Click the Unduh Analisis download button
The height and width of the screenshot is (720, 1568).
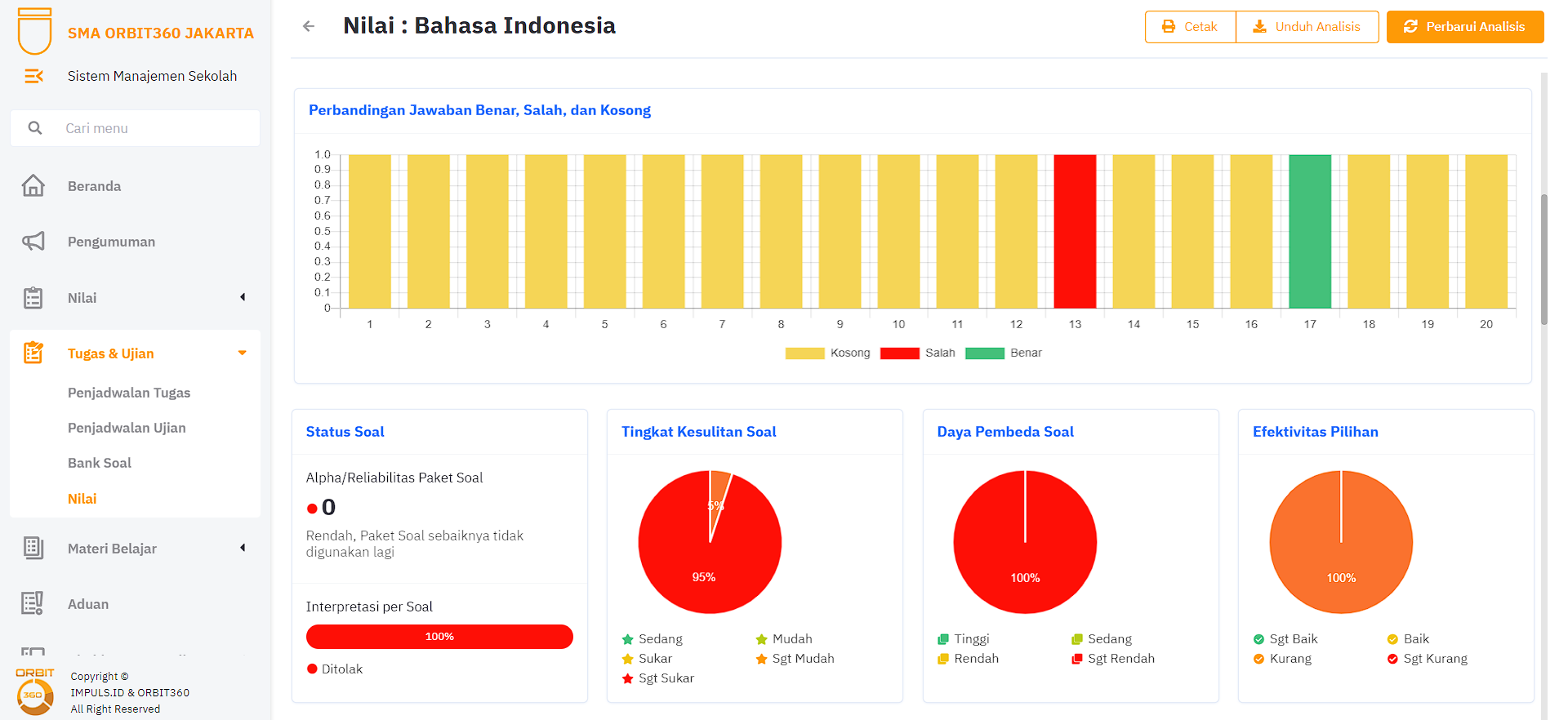point(1307,27)
